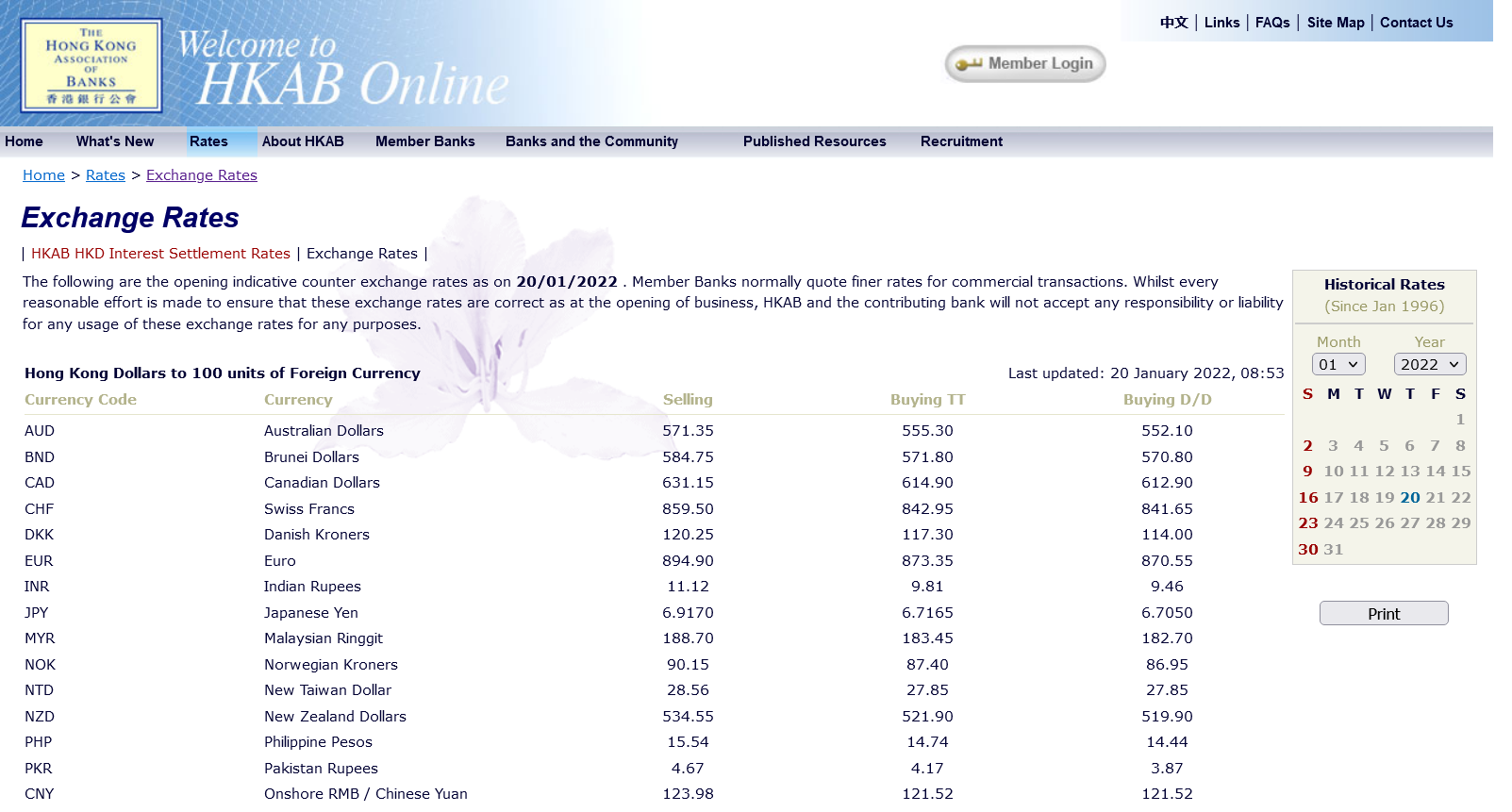This screenshot has height=812, width=1512.
Task: Pick day 31 in historical calendar
Action: coord(1333,550)
